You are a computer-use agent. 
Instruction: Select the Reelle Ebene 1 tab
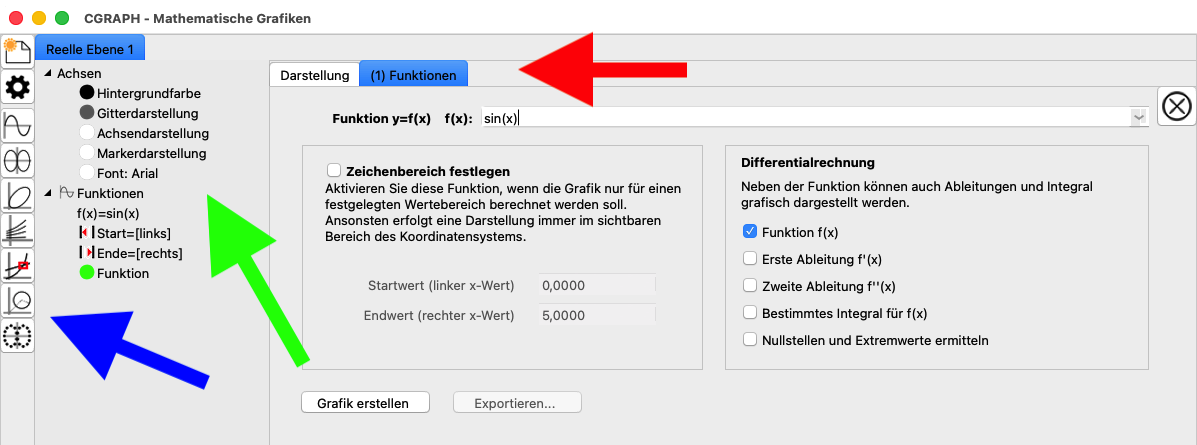point(90,49)
